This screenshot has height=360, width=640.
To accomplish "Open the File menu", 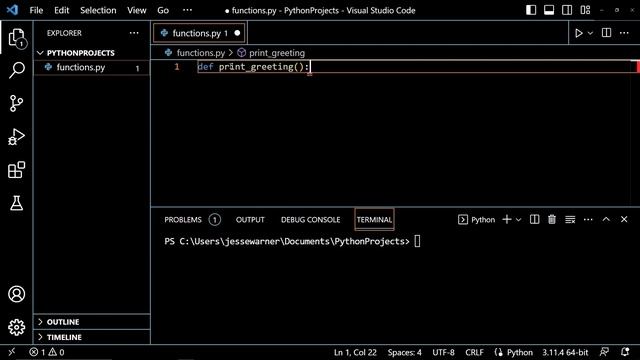I will point(36,10).
